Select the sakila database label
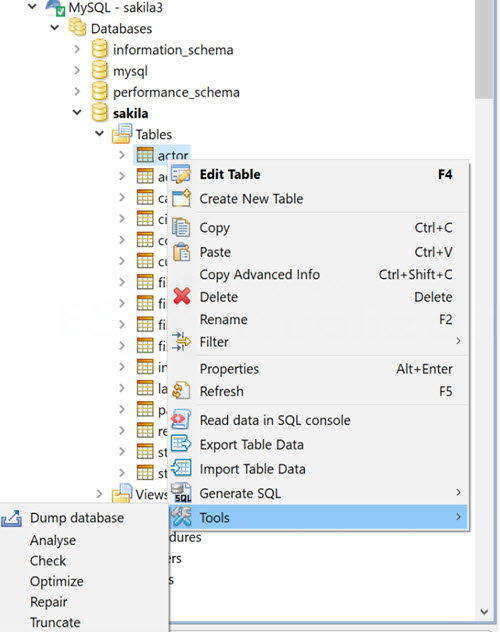 coord(131,113)
